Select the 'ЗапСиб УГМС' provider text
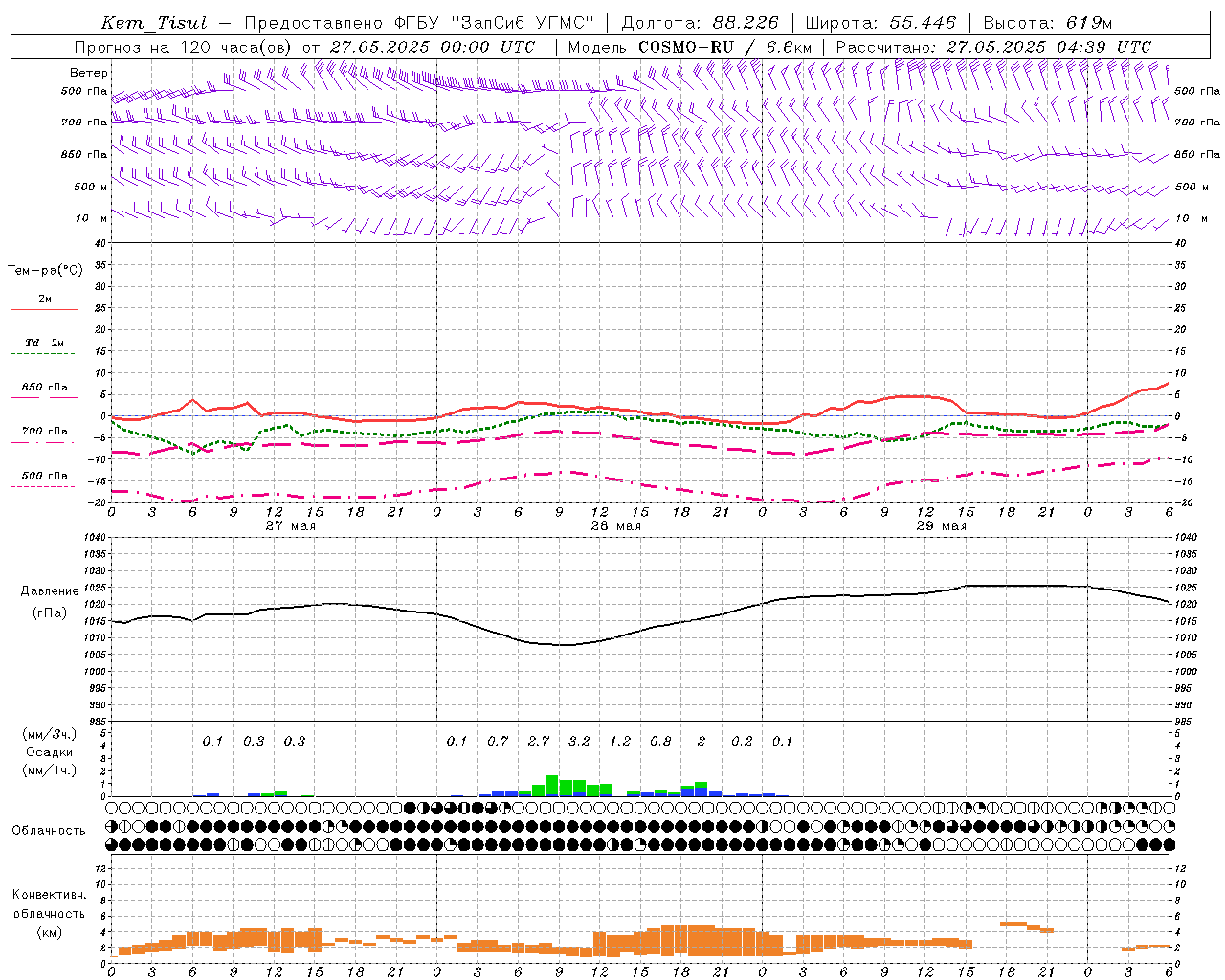The width and height of the screenshot is (1225, 980). pos(523,23)
